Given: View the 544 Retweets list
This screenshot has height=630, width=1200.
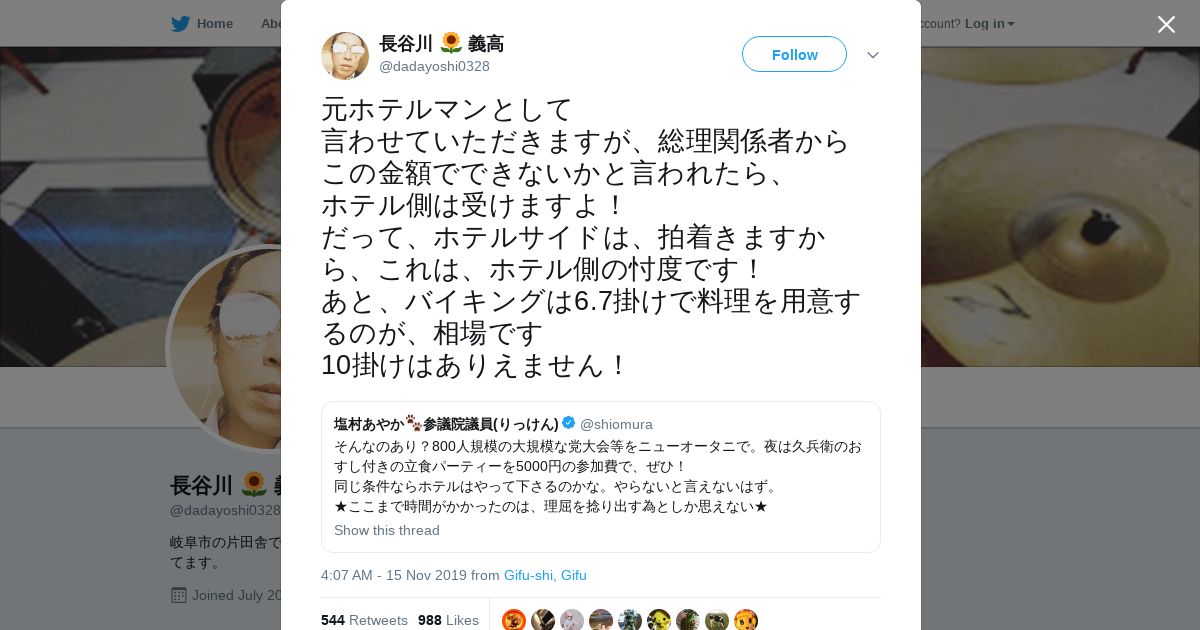Looking at the screenshot, I should 364,620.
